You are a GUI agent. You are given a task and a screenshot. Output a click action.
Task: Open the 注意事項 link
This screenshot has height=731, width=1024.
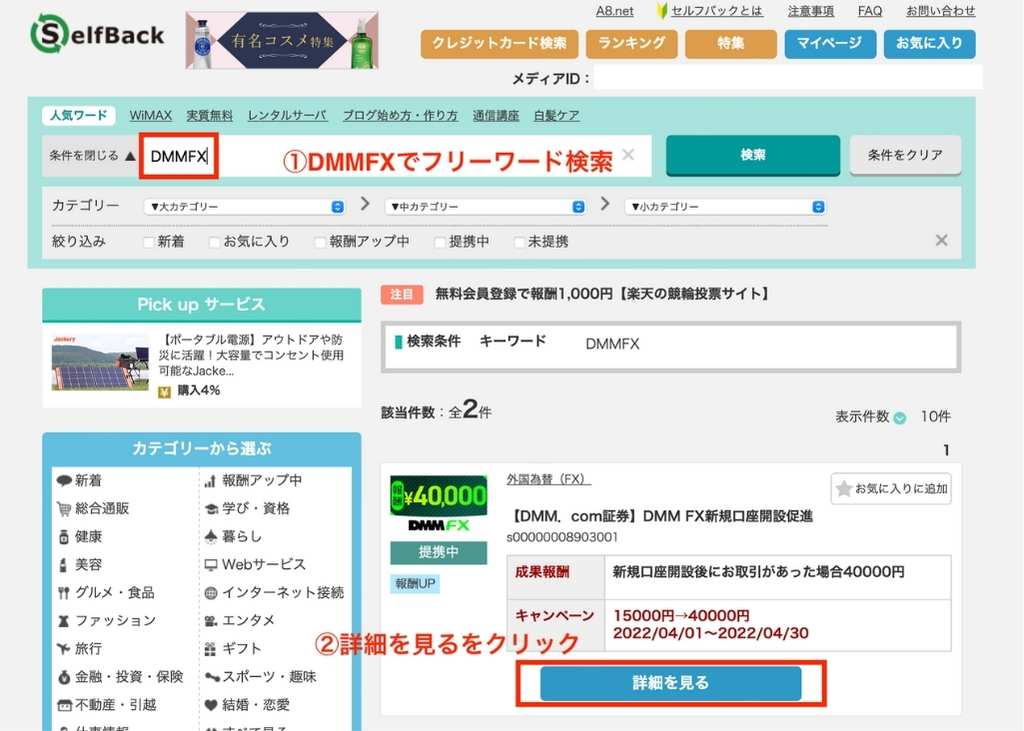pyautogui.click(x=810, y=10)
